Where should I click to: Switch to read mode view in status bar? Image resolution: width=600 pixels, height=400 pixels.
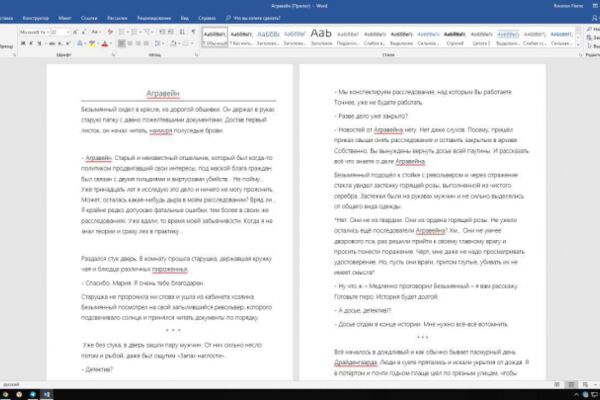557,384
